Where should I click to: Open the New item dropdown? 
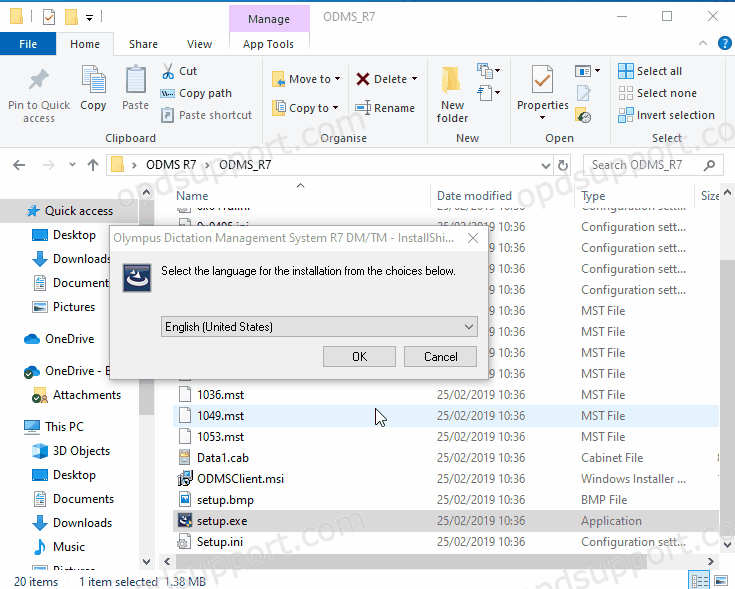tap(489, 71)
